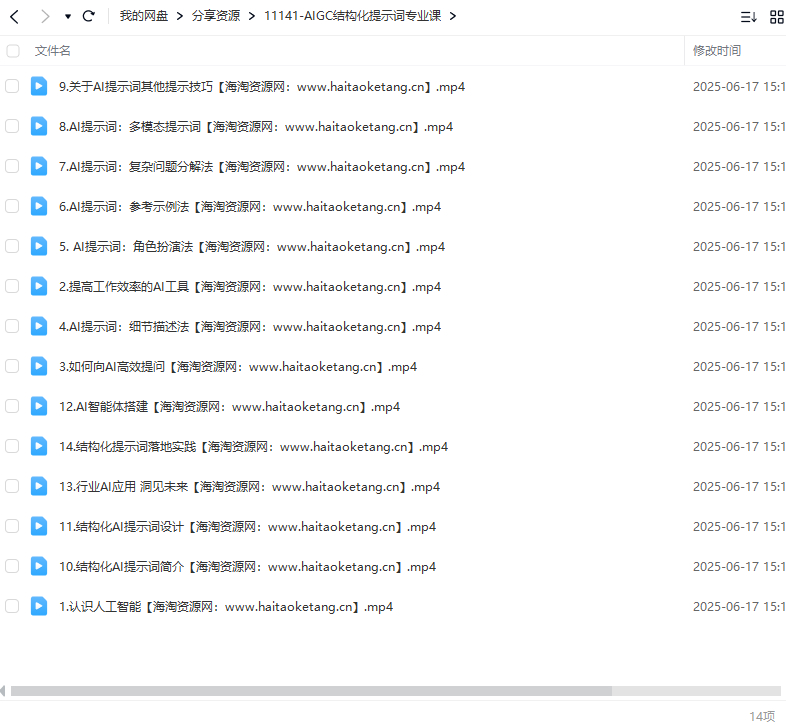Check the box for 3.如何向AI高效提问
786x727 pixels.
(x=12, y=367)
